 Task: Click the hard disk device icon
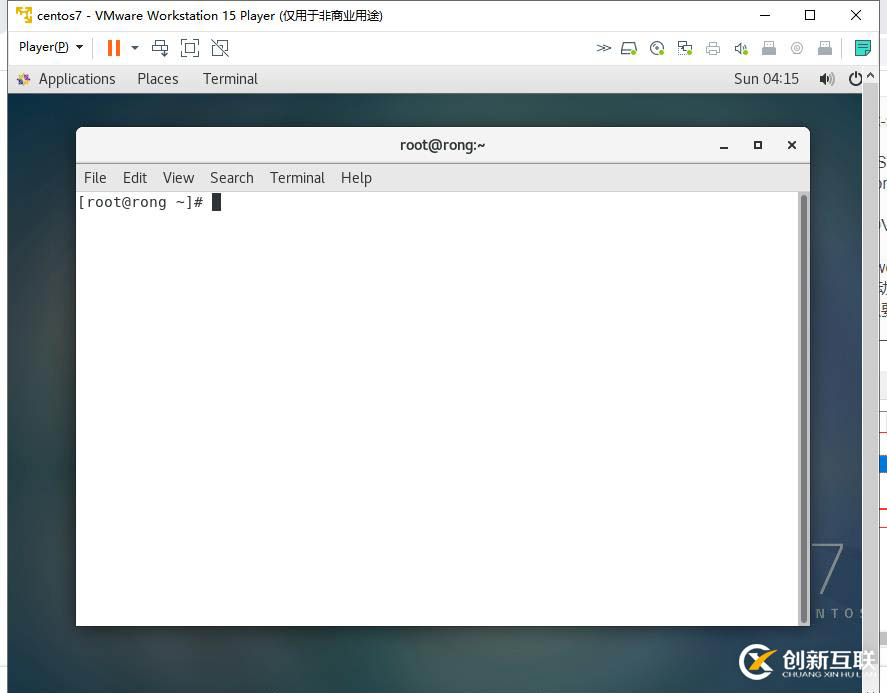tap(628, 48)
